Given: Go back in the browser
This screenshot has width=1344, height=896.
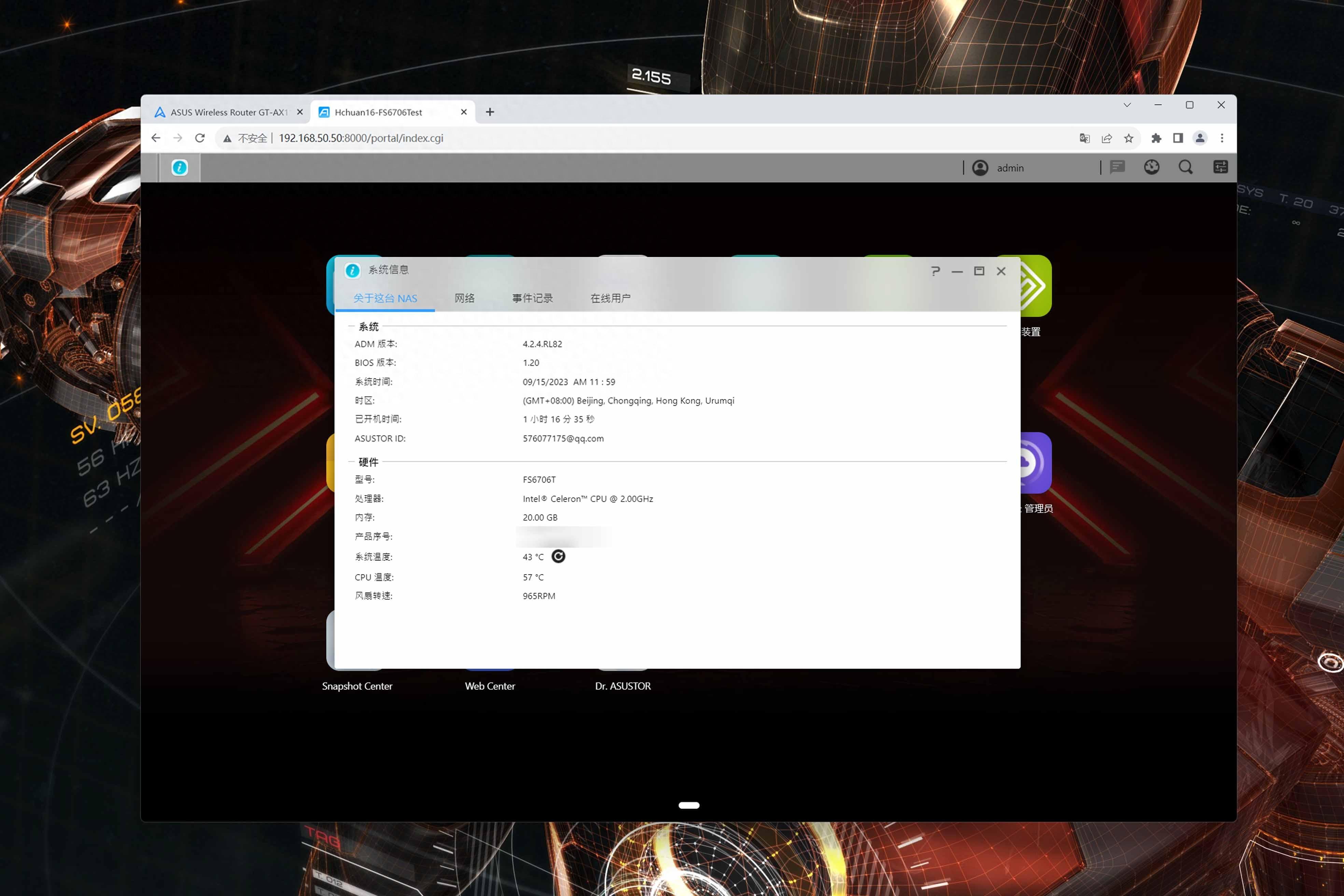Looking at the screenshot, I should coord(156,138).
